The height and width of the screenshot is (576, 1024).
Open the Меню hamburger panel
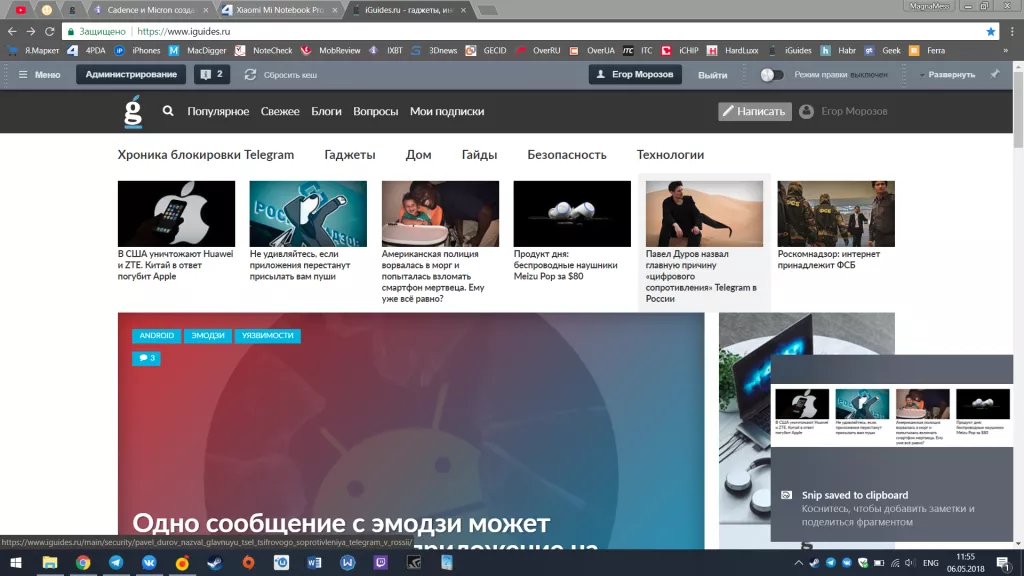(x=37, y=73)
